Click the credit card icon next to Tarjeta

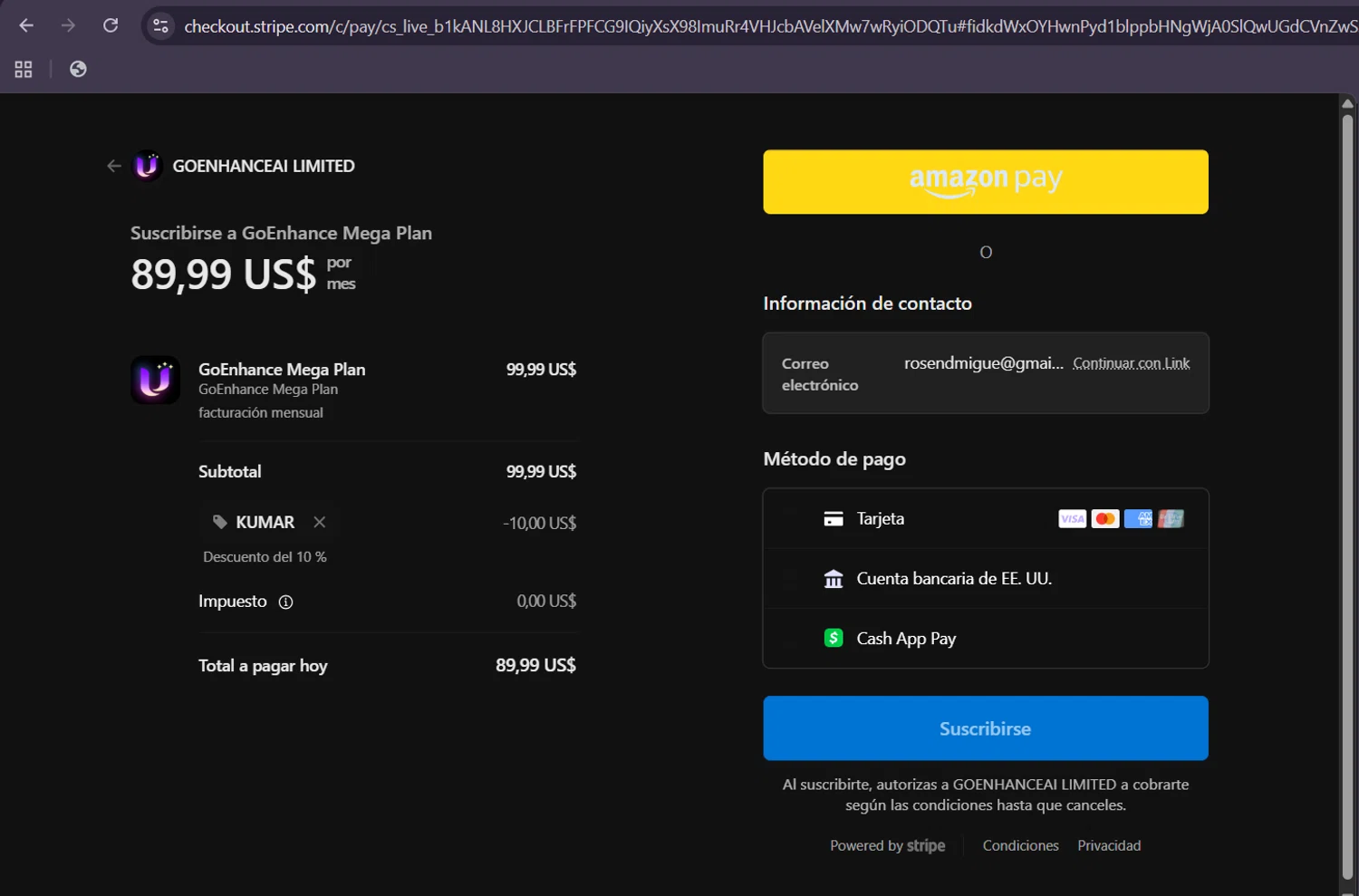pos(834,519)
